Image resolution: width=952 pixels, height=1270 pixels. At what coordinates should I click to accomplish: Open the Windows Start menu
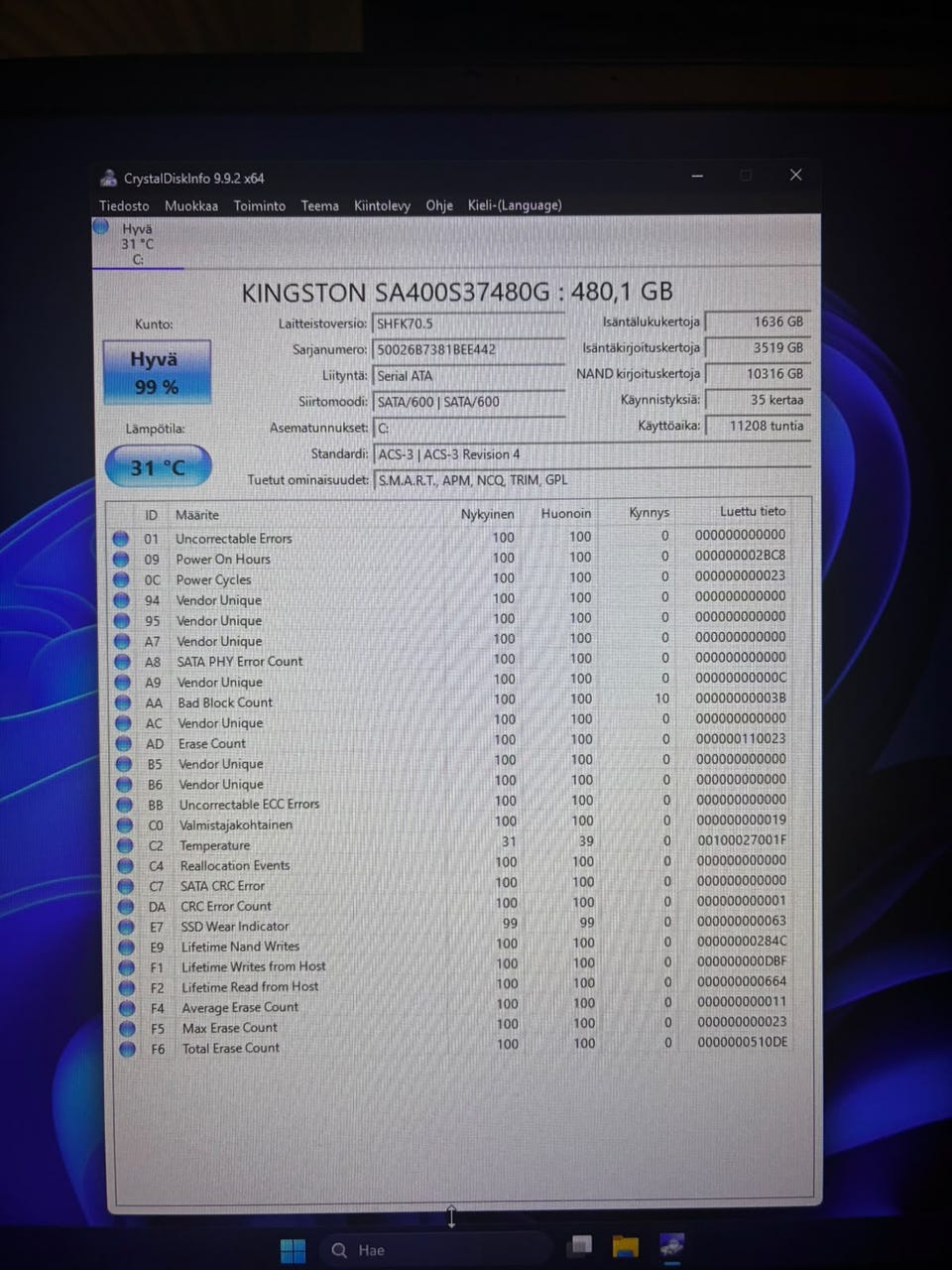tap(293, 1250)
